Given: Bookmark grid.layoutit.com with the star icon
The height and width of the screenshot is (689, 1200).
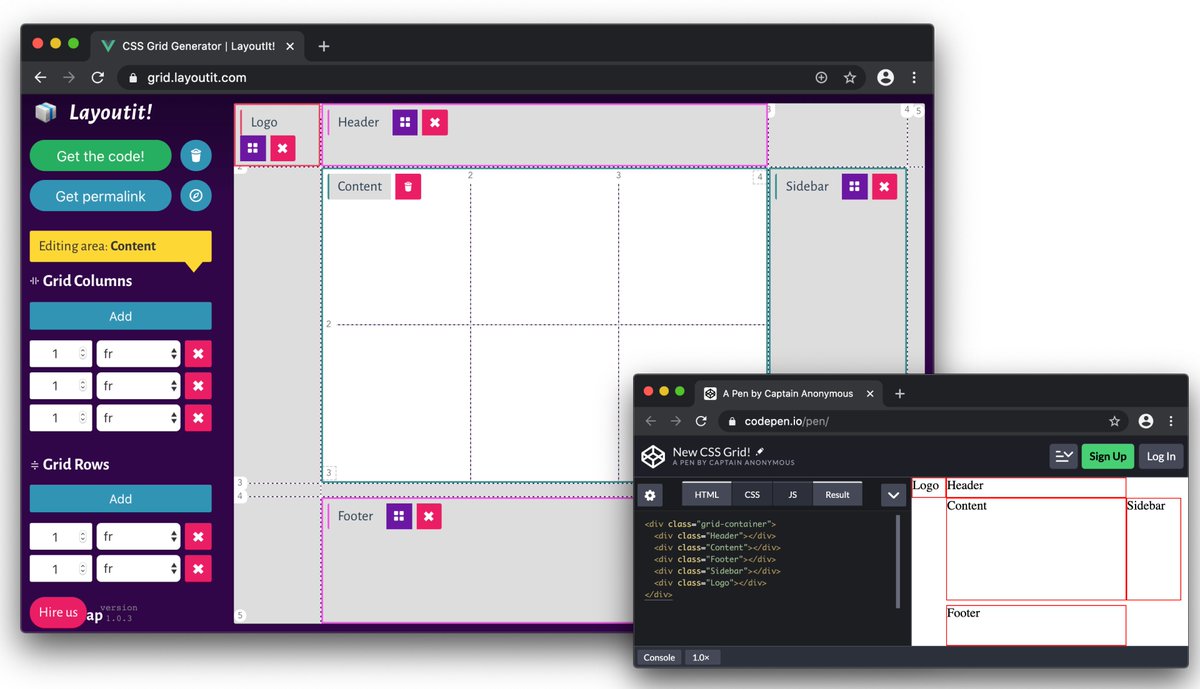Looking at the screenshot, I should pos(850,77).
